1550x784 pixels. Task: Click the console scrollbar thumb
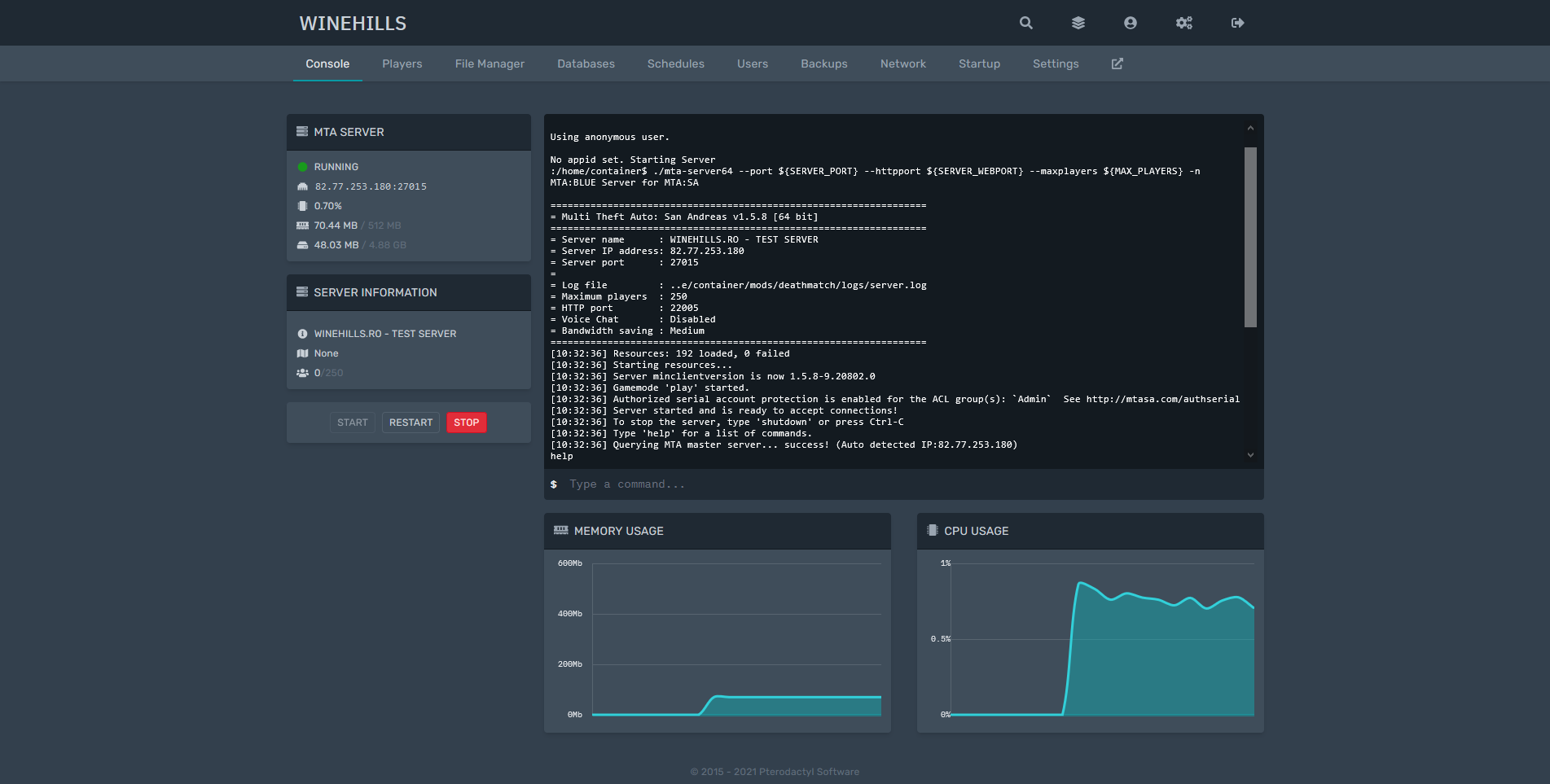pos(1250,236)
